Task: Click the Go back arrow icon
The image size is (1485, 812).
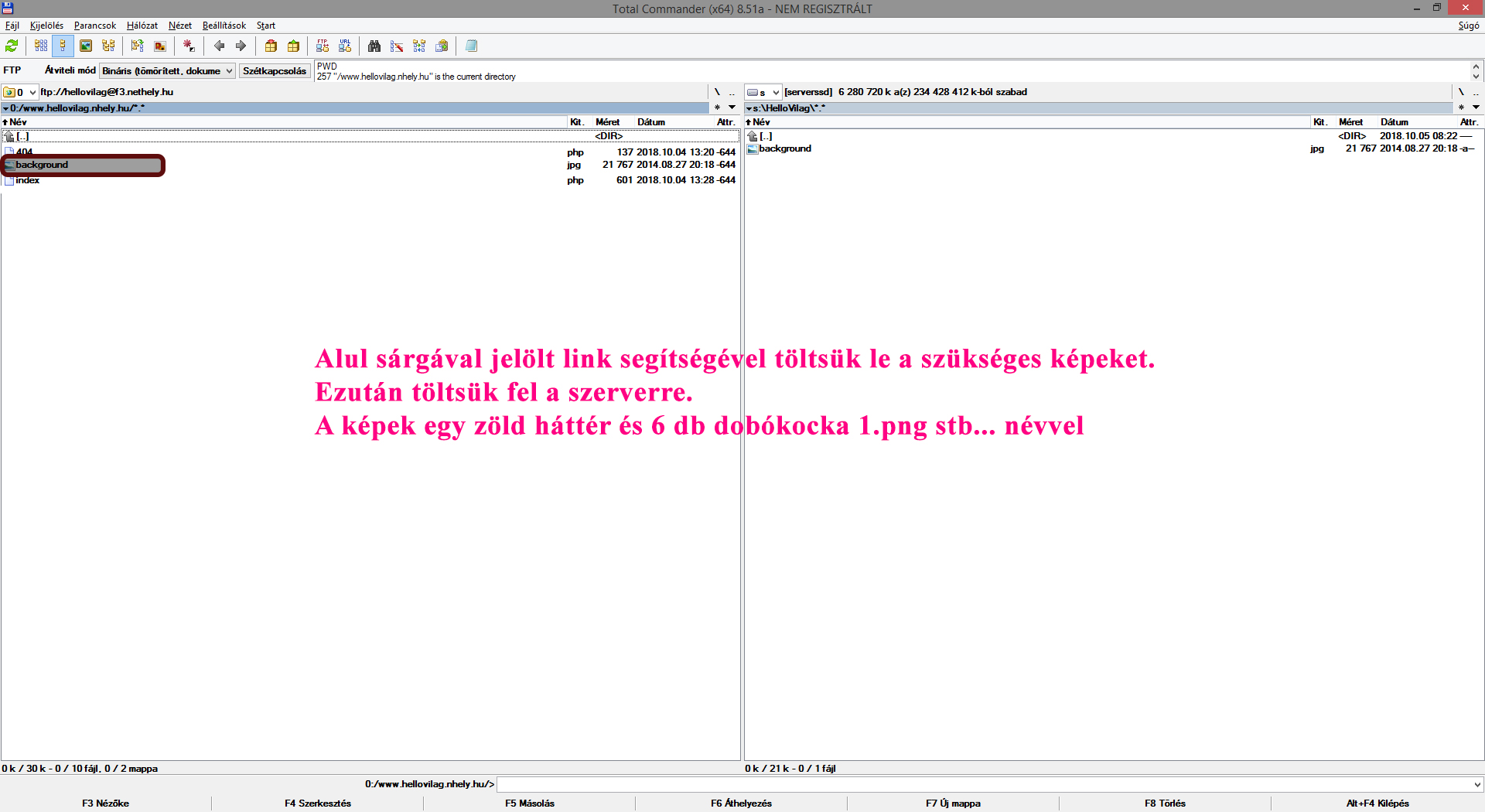Action: (219, 46)
